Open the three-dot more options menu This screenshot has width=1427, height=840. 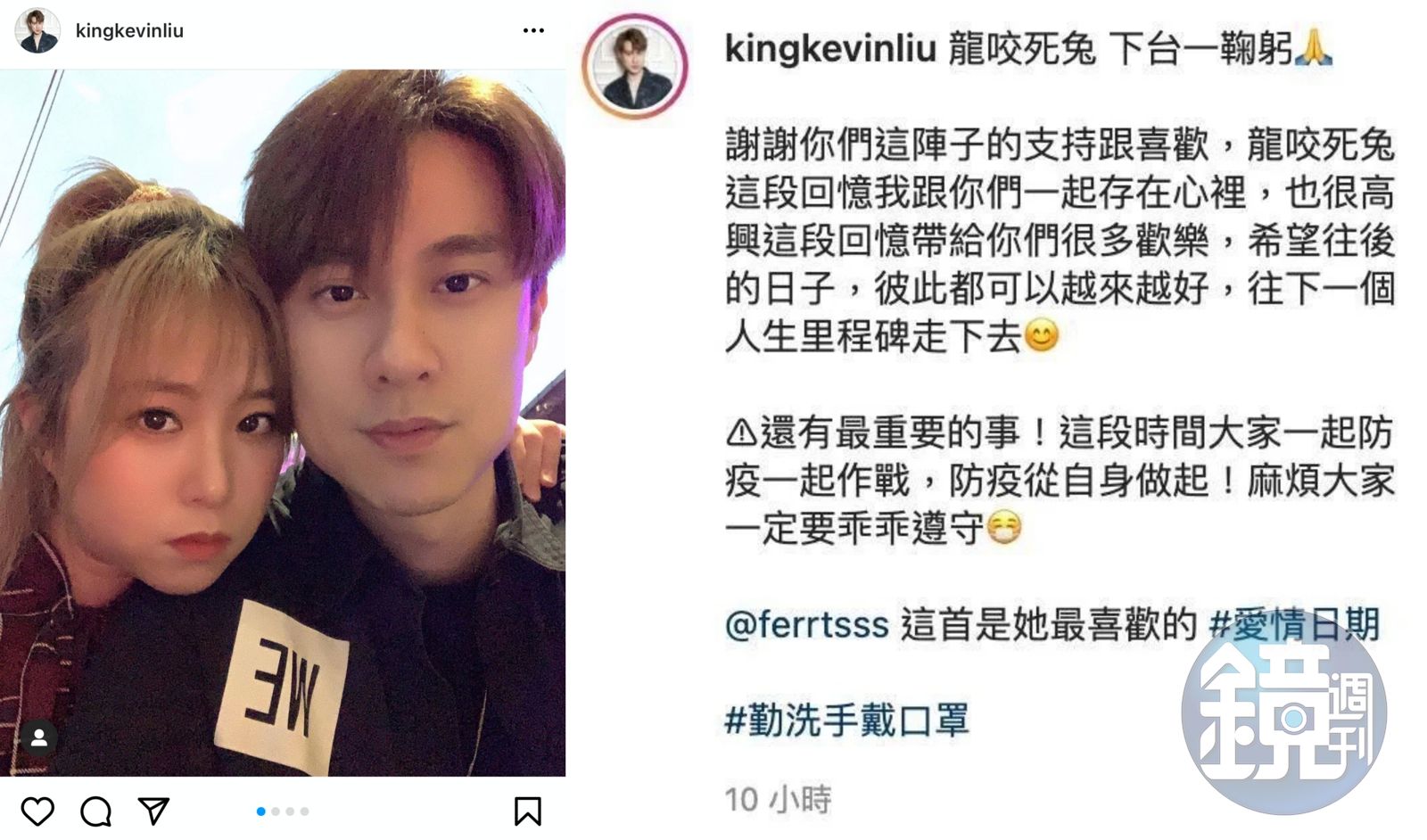click(533, 30)
